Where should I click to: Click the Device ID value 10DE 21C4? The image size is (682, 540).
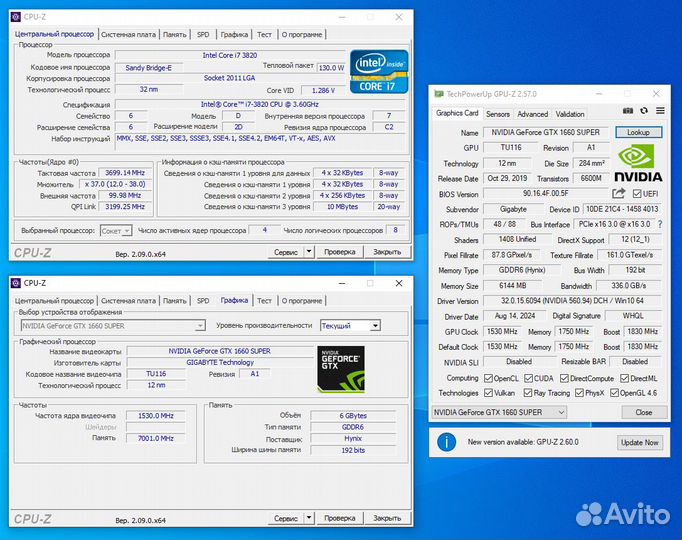[622, 209]
